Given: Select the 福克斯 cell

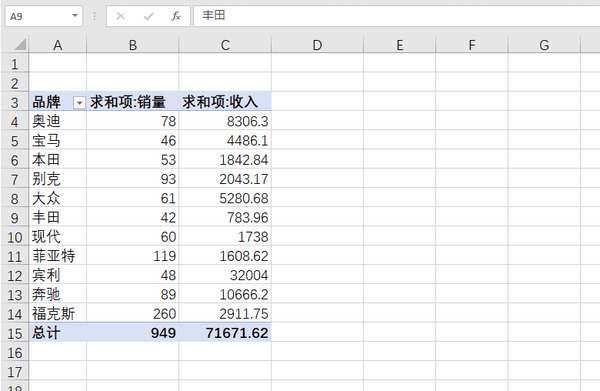Looking at the screenshot, I should [58, 313].
